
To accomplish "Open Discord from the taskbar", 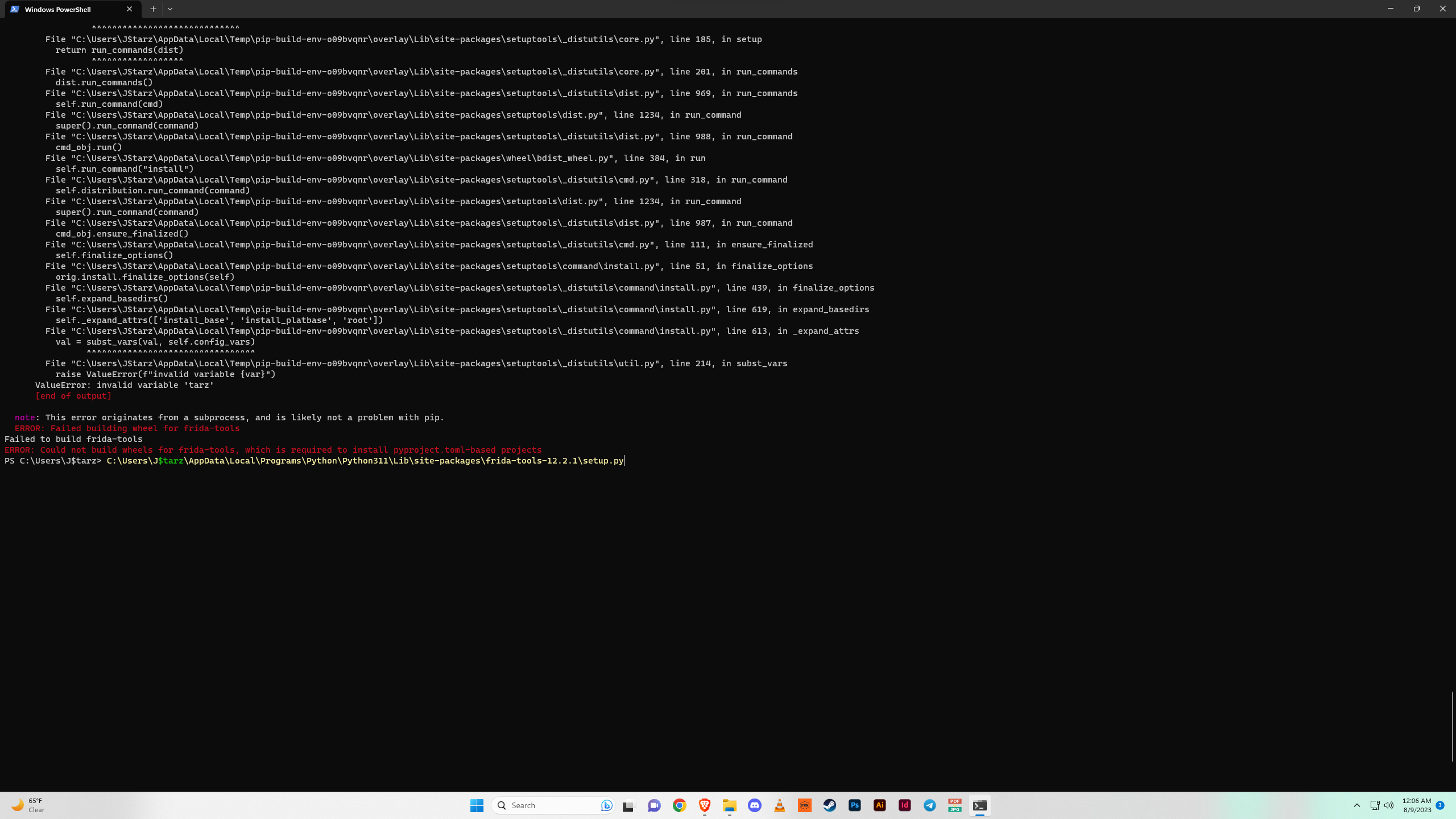I will pyautogui.click(x=754, y=805).
